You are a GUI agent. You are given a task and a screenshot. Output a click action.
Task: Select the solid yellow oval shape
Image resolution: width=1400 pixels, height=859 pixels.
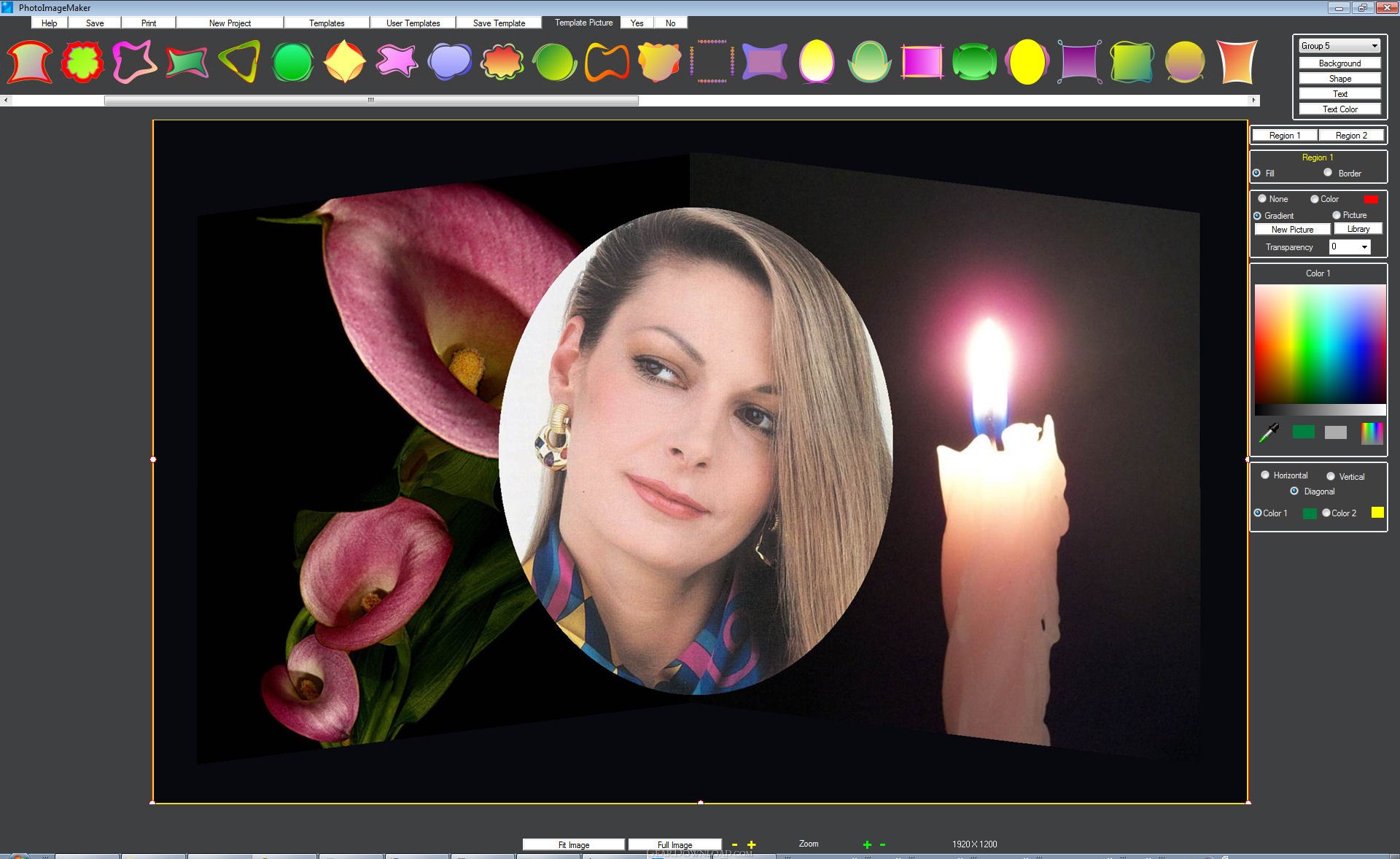coord(1027,62)
